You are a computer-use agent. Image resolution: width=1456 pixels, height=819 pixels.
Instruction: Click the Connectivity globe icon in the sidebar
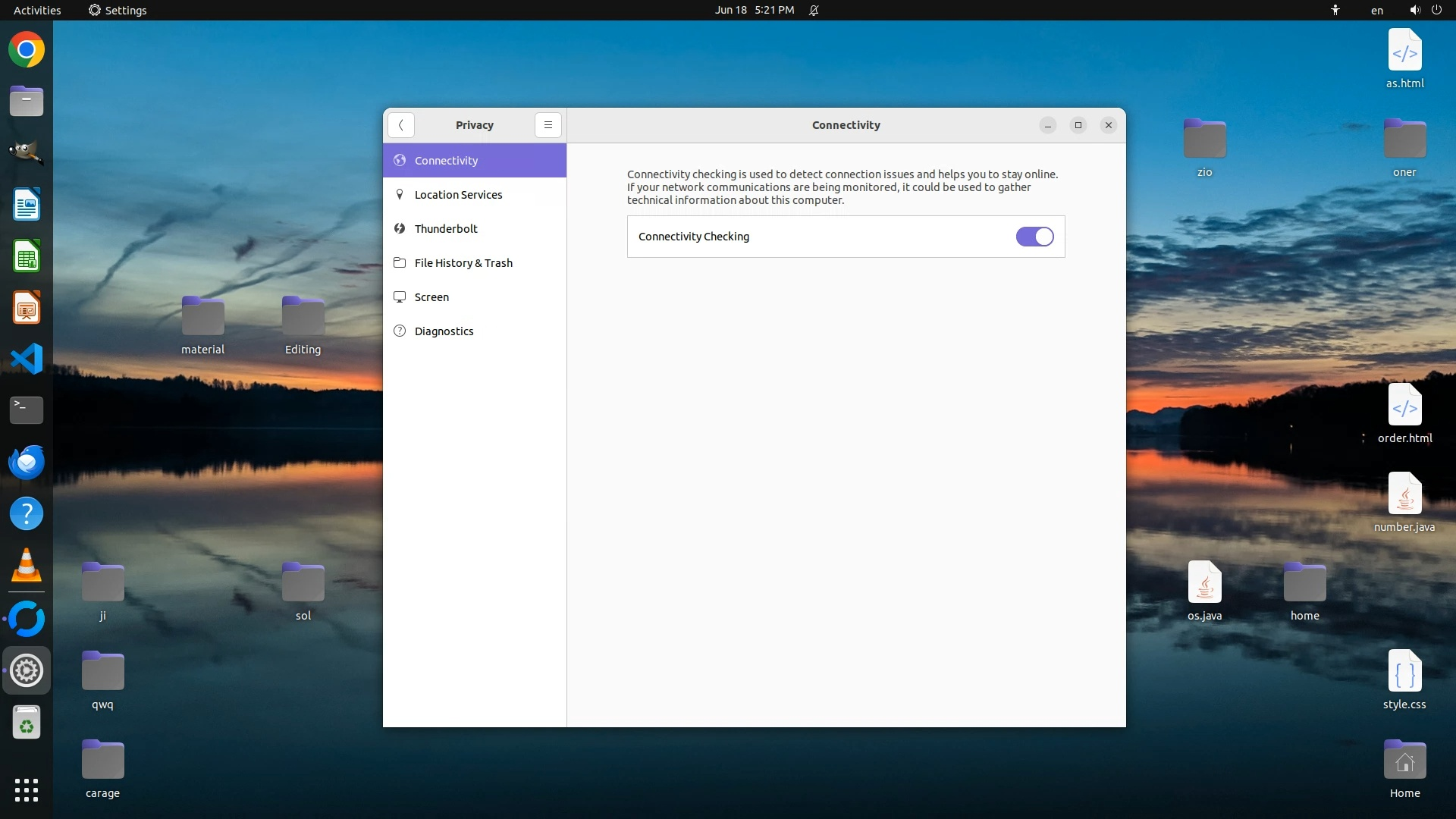(x=400, y=161)
